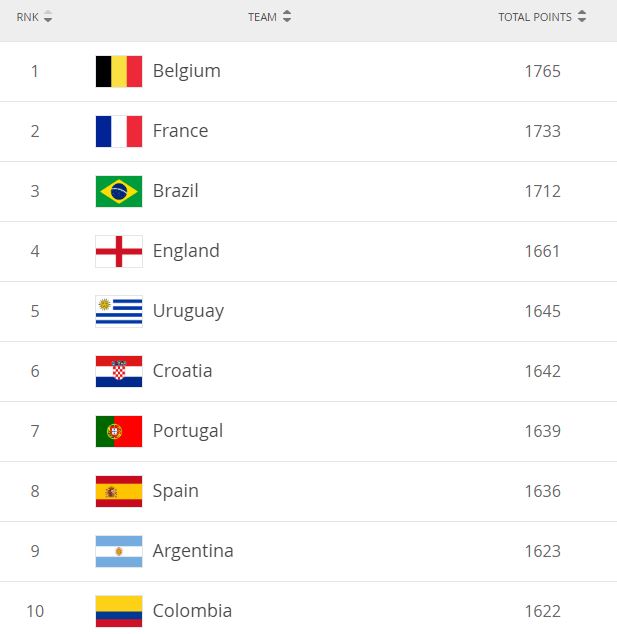617x634 pixels.
Task: Click the France flag icon
Action: pyautogui.click(x=118, y=131)
